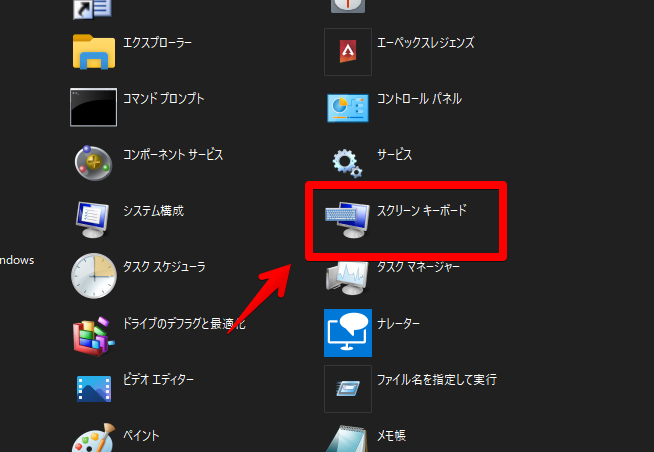The image size is (654, 452).
Task: Click the スクリーン キーボード label
Action: [422, 211]
